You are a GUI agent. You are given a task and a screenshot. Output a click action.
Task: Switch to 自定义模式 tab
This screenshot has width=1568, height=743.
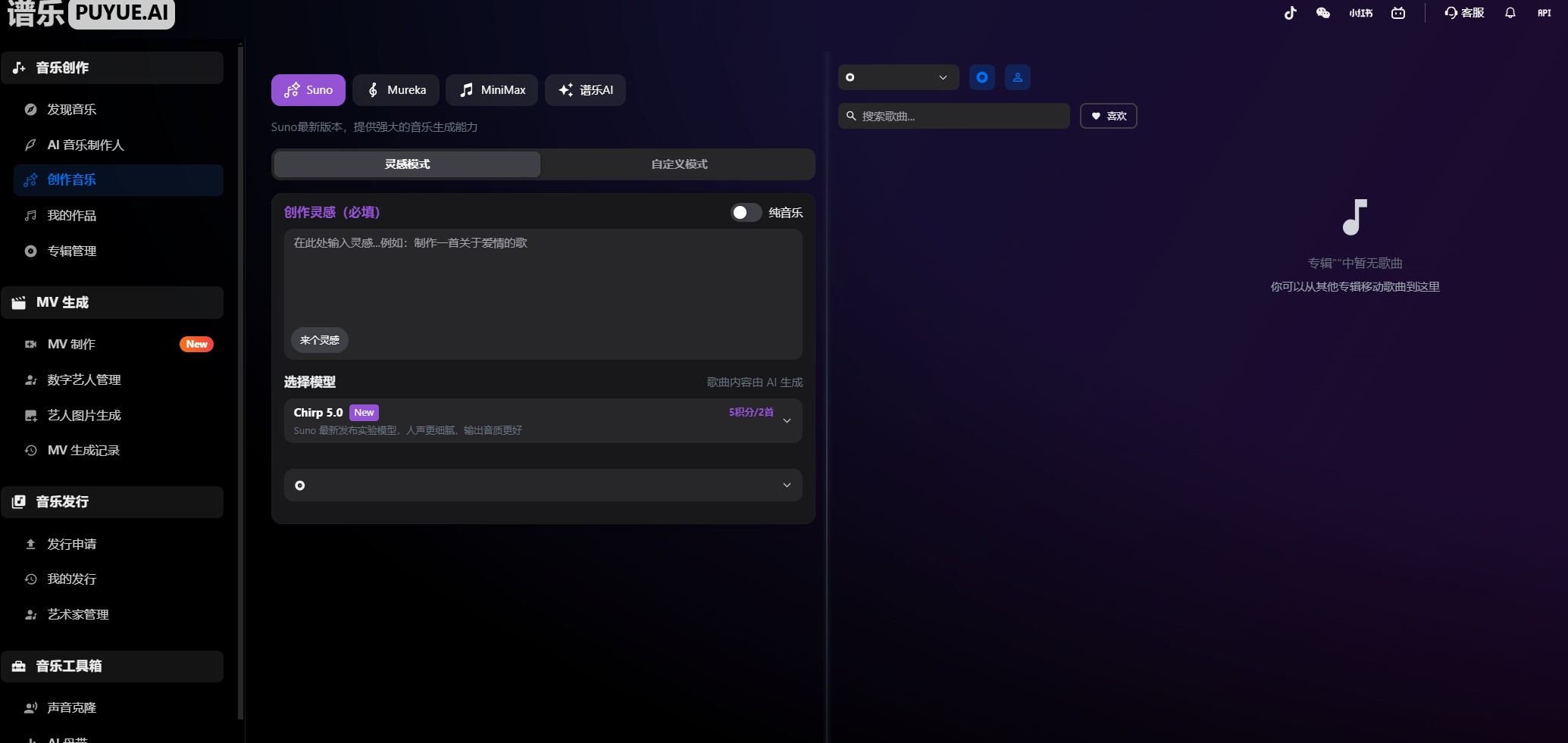click(x=679, y=164)
